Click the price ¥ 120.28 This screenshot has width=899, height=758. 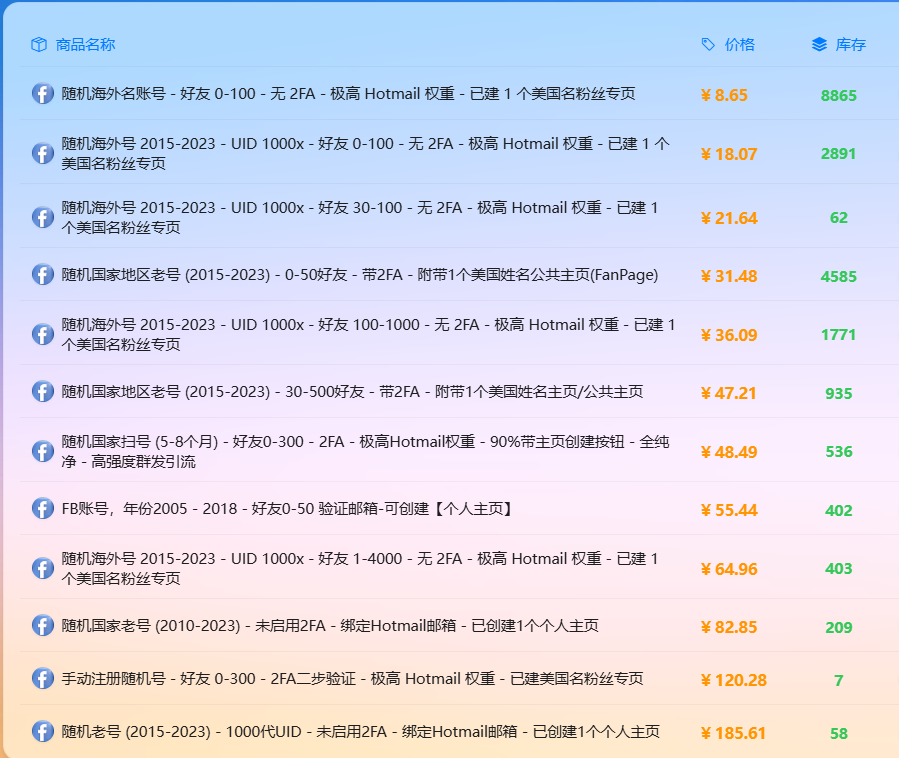(x=734, y=680)
